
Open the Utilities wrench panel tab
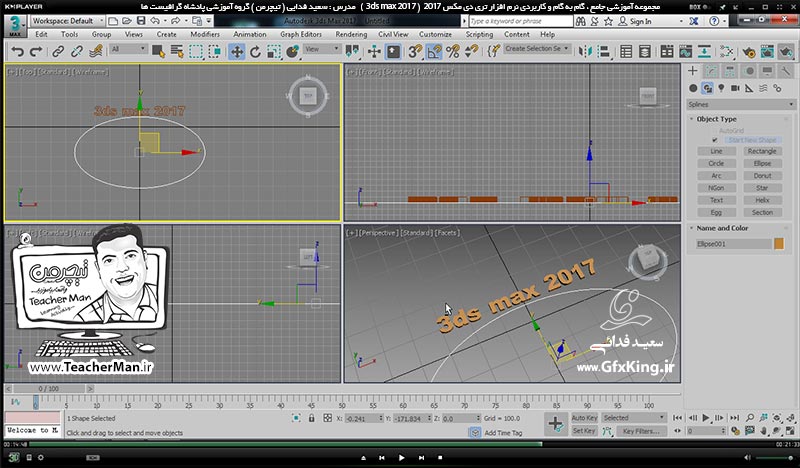point(786,71)
